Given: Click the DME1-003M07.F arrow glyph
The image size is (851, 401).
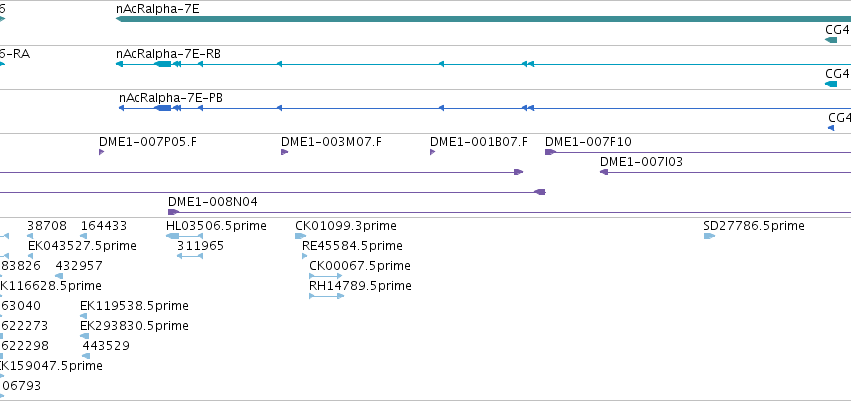Looking at the screenshot, I should (x=284, y=152).
